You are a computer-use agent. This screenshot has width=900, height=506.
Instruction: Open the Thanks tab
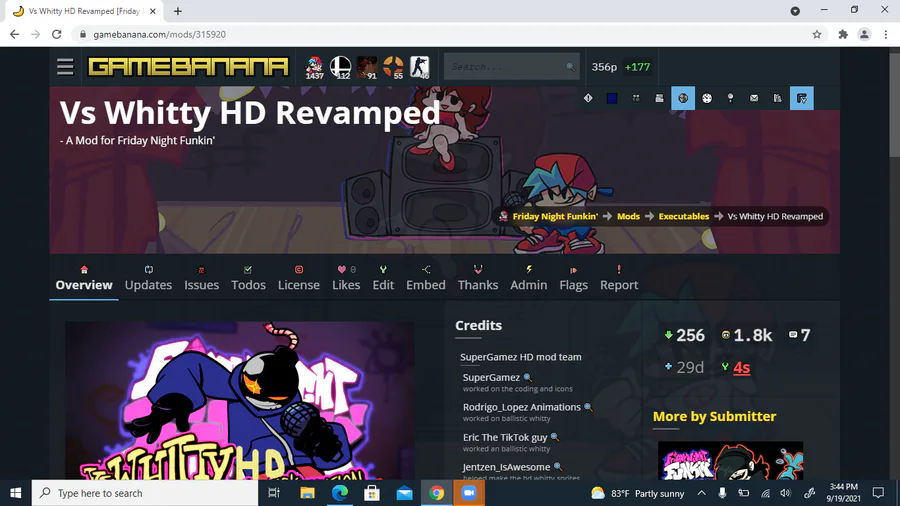pyautogui.click(x=478, y=278)
